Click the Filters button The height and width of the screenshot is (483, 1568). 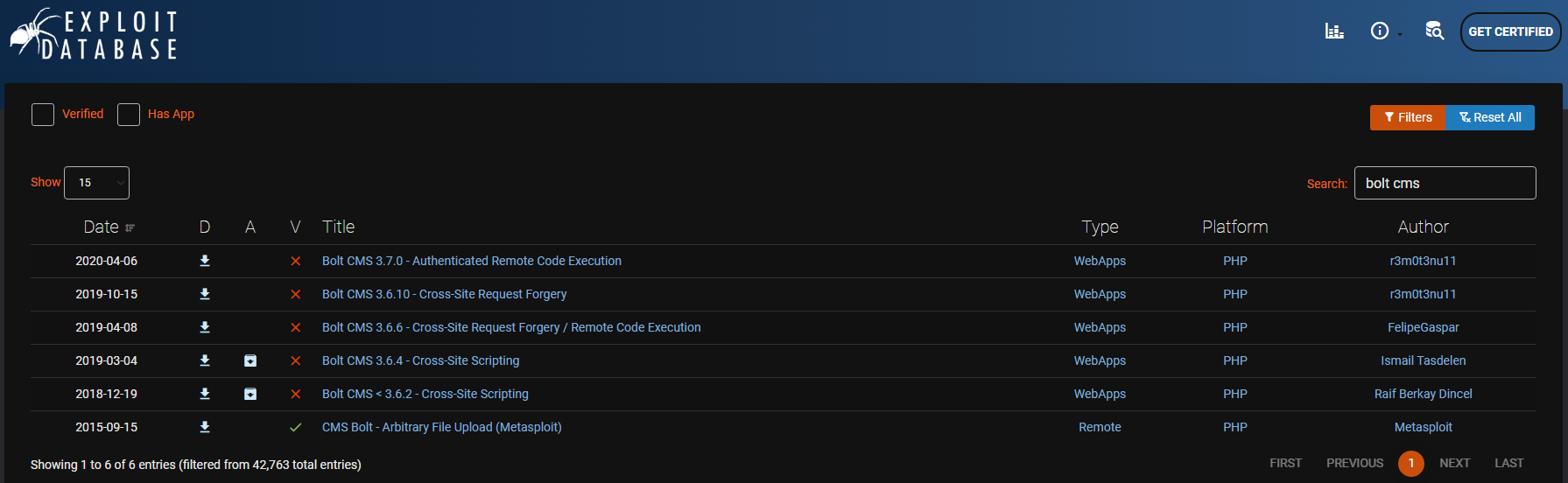[x=1408, y=117]
